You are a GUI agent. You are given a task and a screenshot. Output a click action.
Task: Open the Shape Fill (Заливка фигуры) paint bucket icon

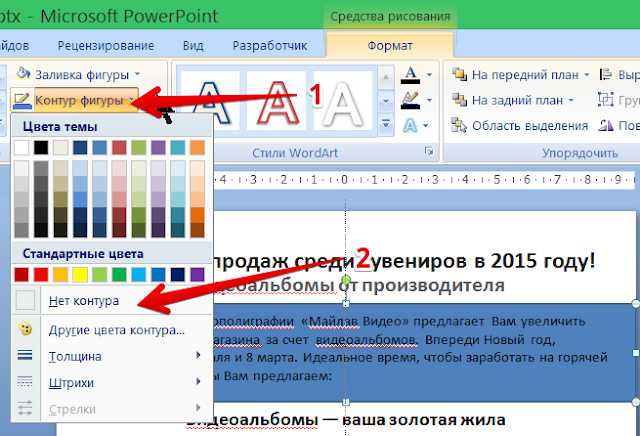coord(23,74)
